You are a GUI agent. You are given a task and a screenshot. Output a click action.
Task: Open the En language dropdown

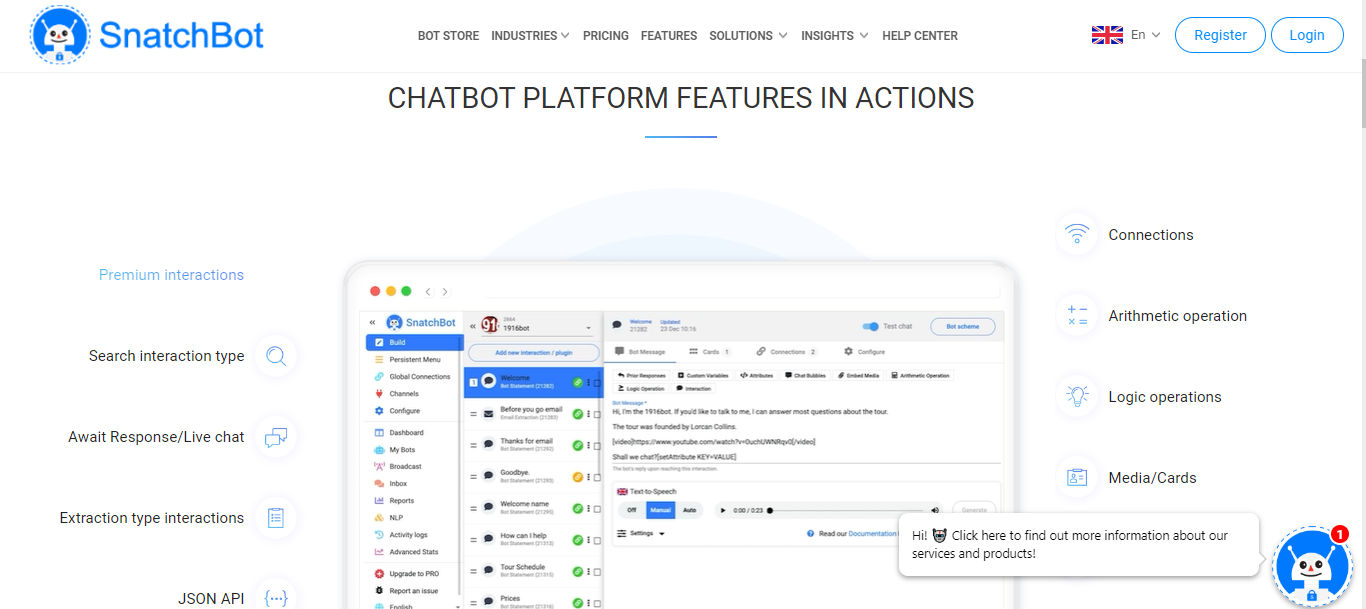point(1143,33)
